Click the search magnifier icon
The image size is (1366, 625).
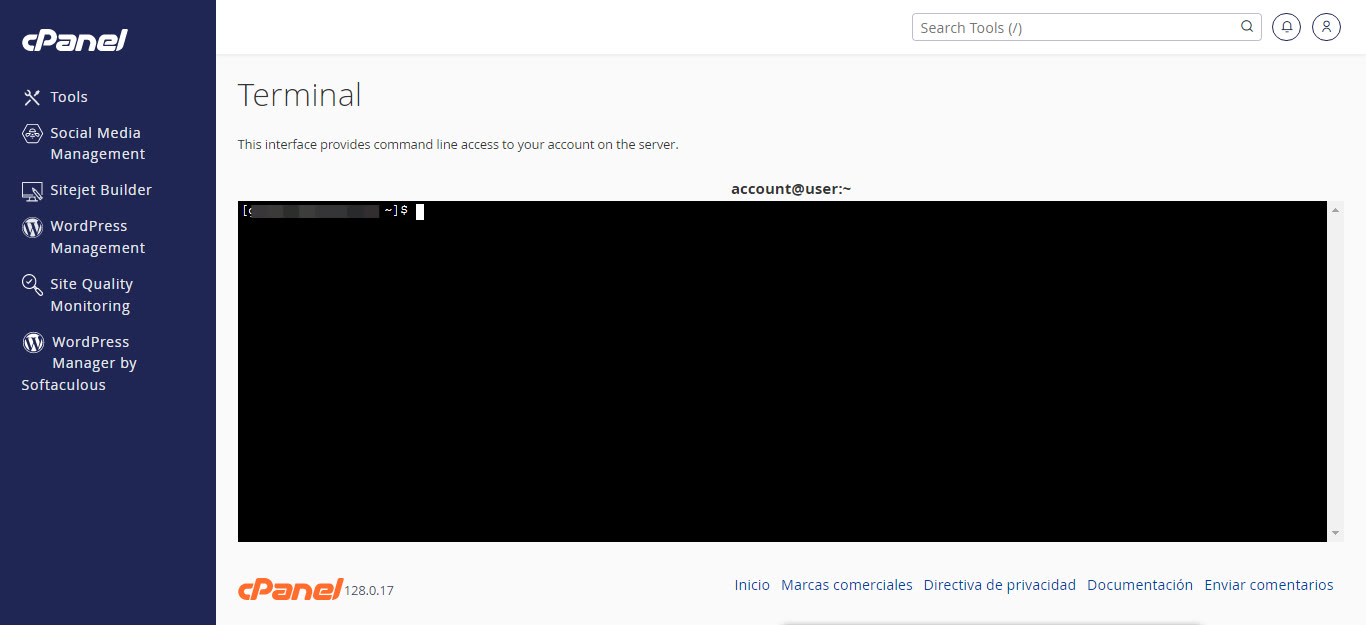pyautogui.click(x=1247, y=27)
